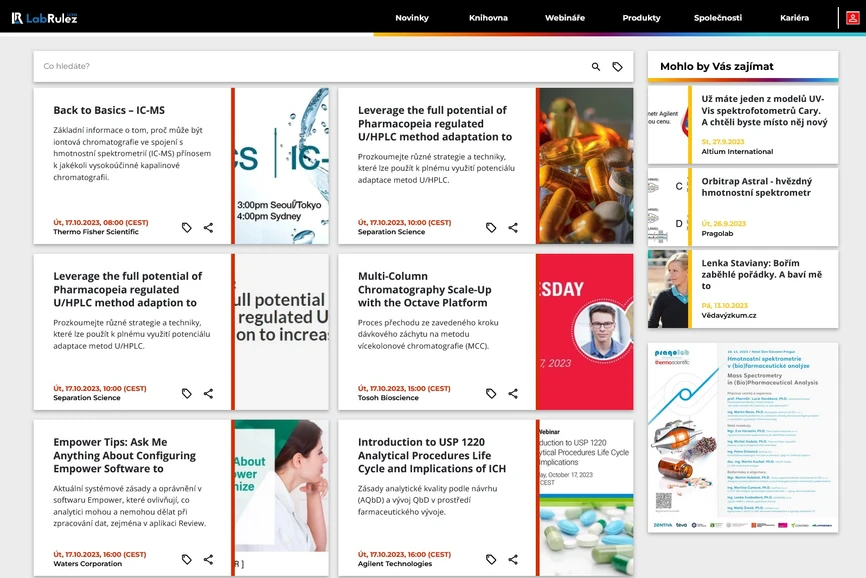Image resolution: width=866 pixels, height=578 pixels.
Task: Click Agilent Technologies company name
Action: pyautogui.click(x=395, y=564)
